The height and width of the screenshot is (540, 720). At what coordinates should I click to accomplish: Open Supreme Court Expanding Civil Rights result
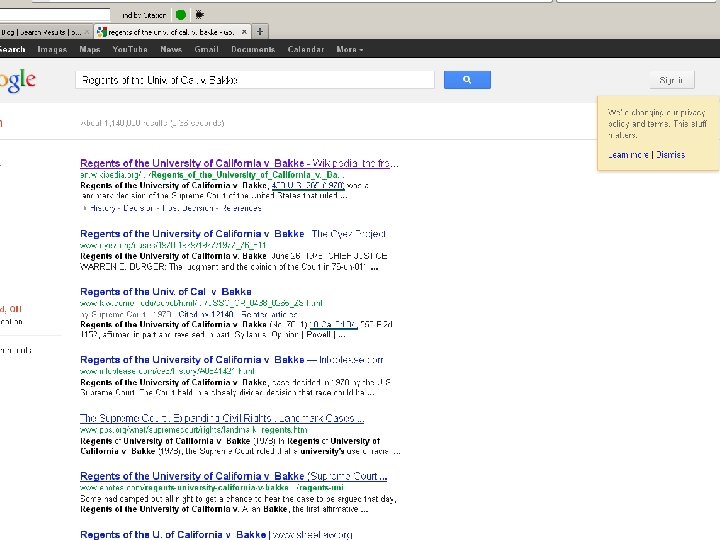click(x=222, y=418)
